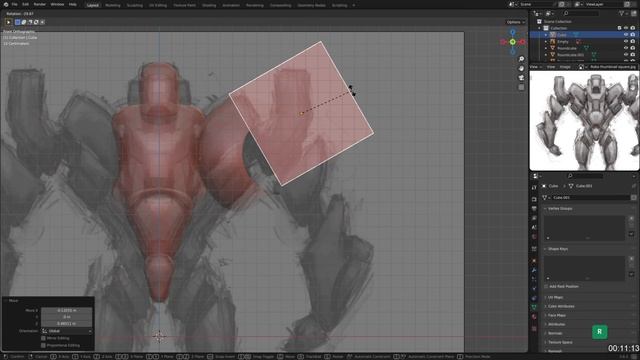Switch to the Layout workspace tab

tap(93, 5)
